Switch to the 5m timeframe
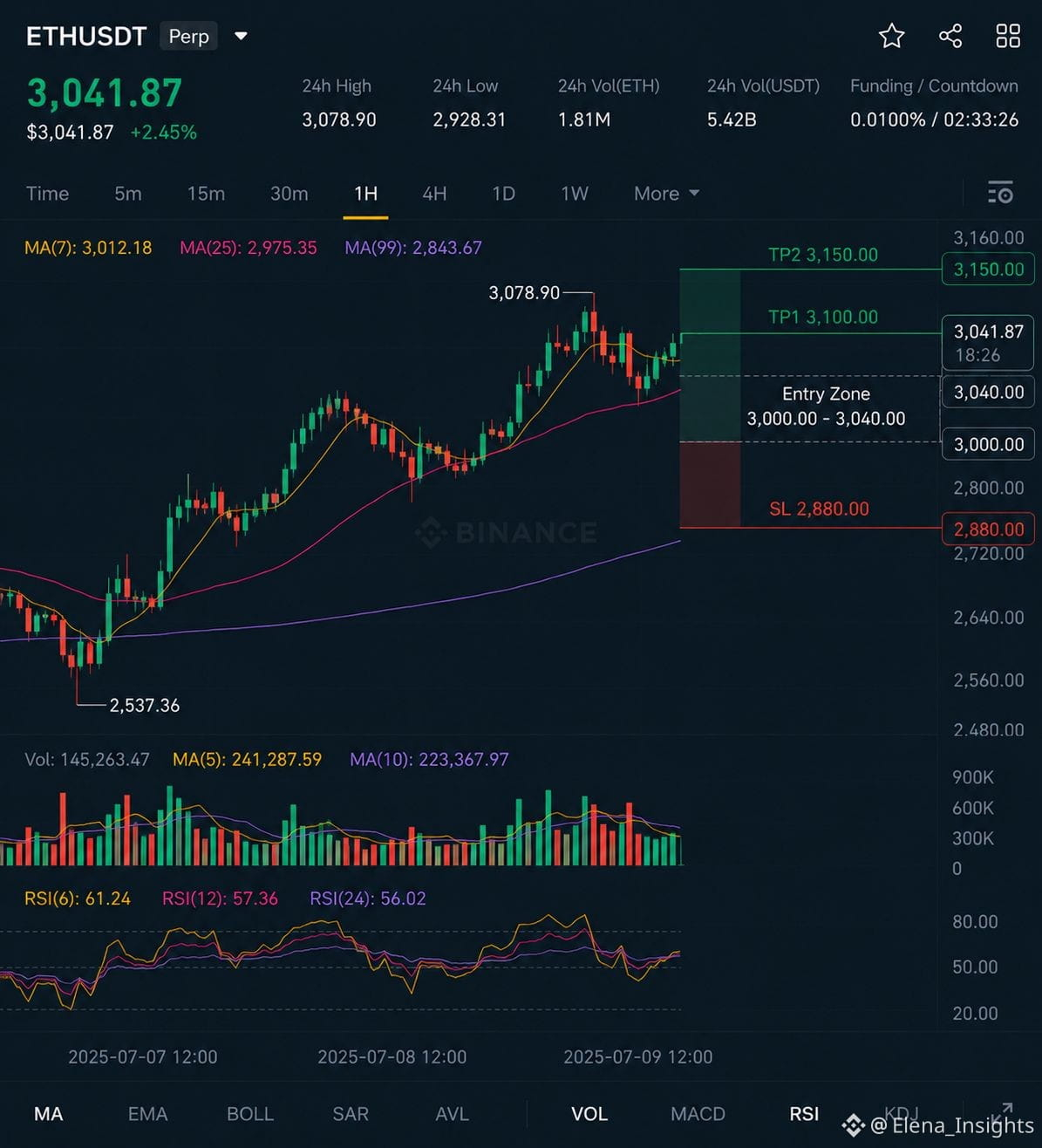 [127, 194]
